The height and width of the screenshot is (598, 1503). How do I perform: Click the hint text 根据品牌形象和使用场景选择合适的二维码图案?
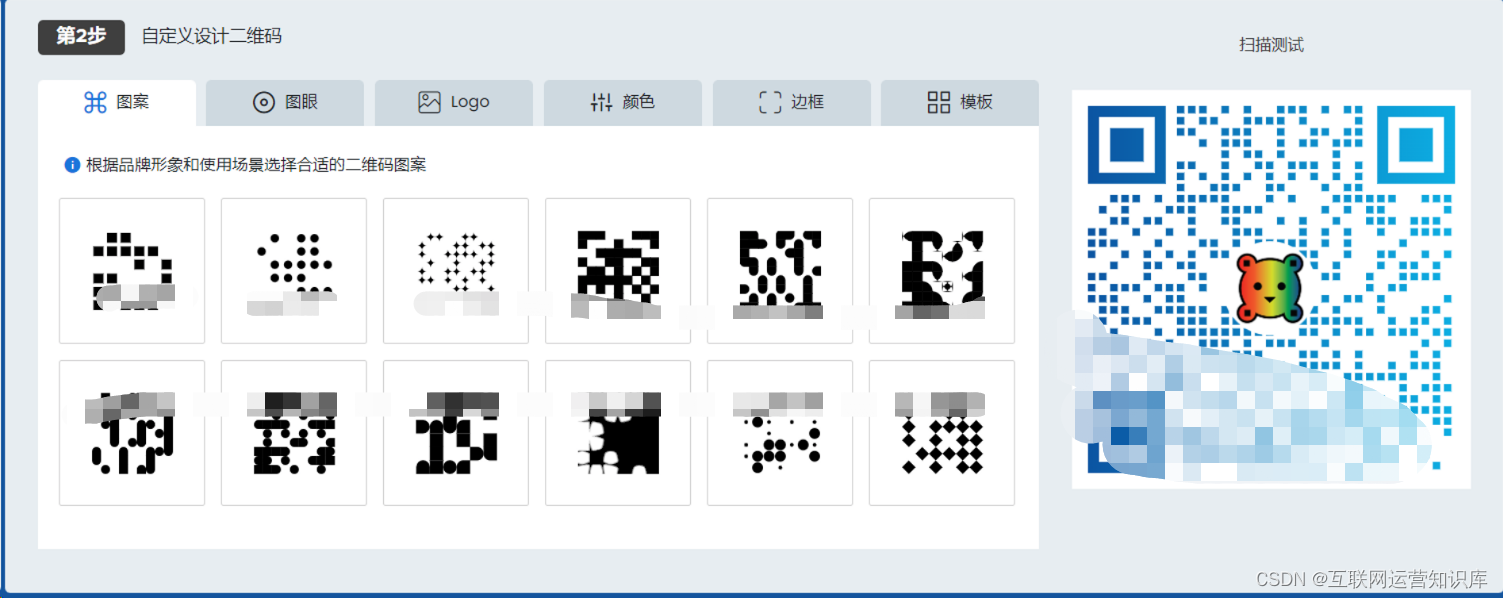[x=256, y=165]
